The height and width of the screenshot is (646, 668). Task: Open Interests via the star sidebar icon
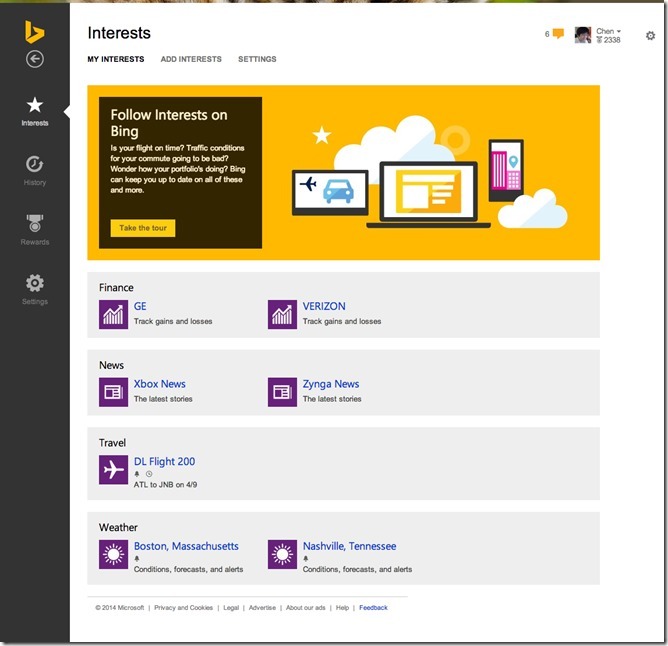(35, 106)
